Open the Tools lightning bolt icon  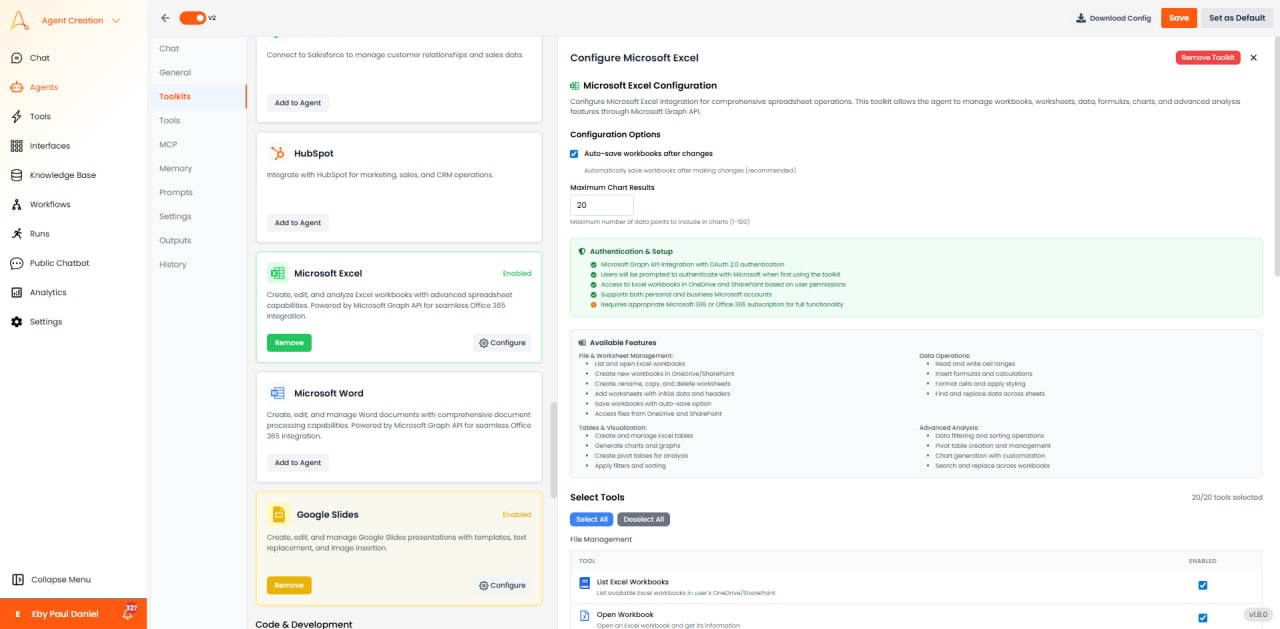click(17, 116)
